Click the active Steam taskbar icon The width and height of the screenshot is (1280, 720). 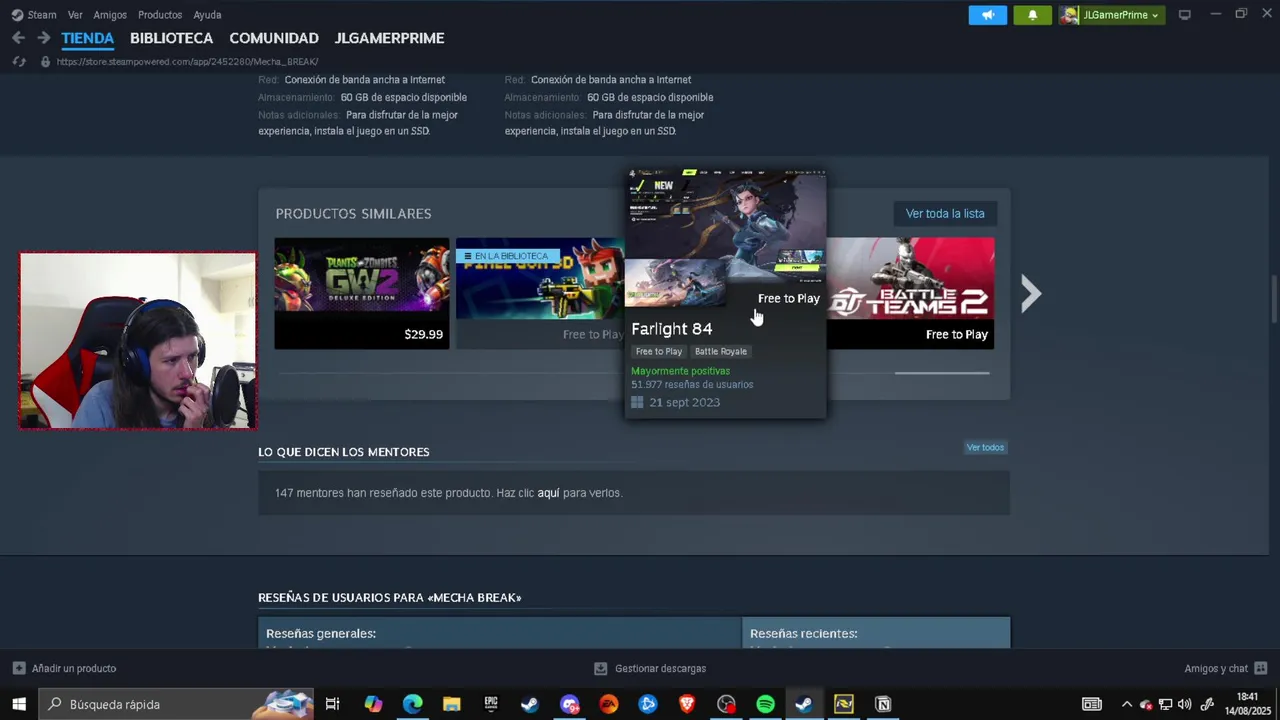click(804, 704)
